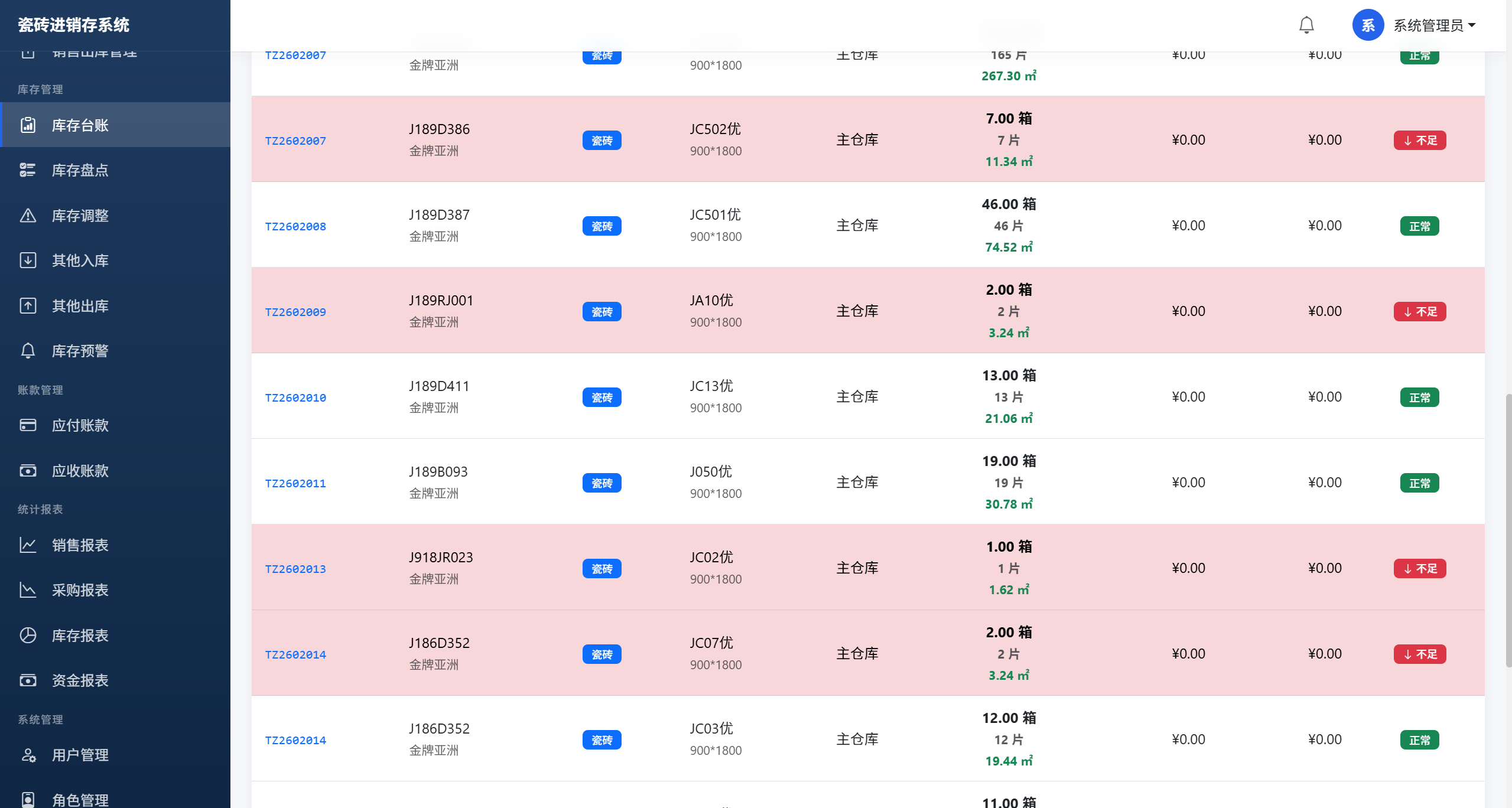1512x808 pixels.
Task: Click 瓷砖 tag in J189D387 row
Action: [x=601, y=226]
